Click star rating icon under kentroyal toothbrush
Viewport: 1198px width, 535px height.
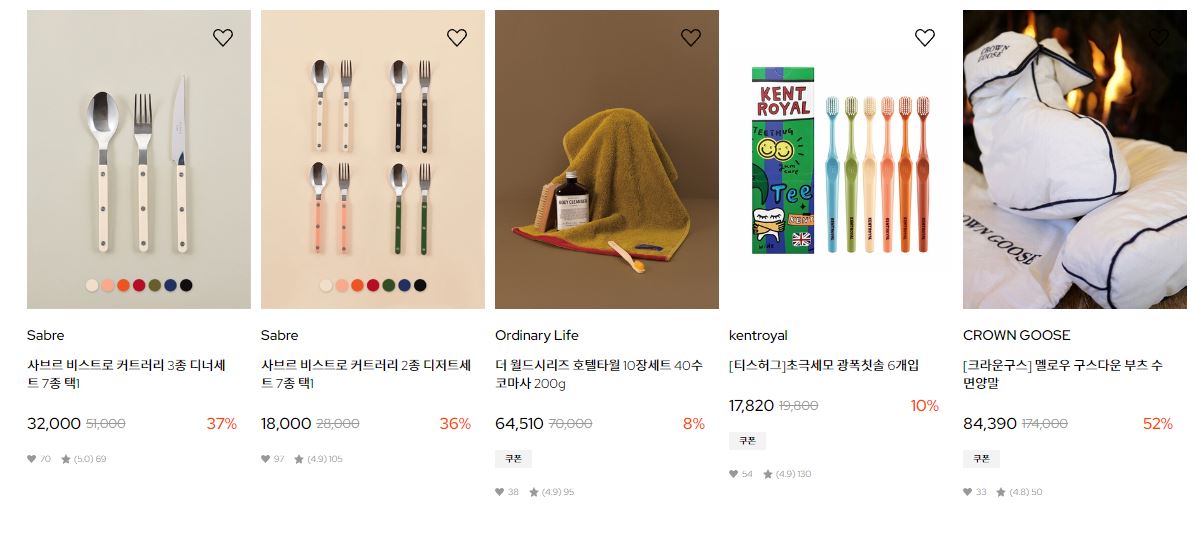point(768,475)
